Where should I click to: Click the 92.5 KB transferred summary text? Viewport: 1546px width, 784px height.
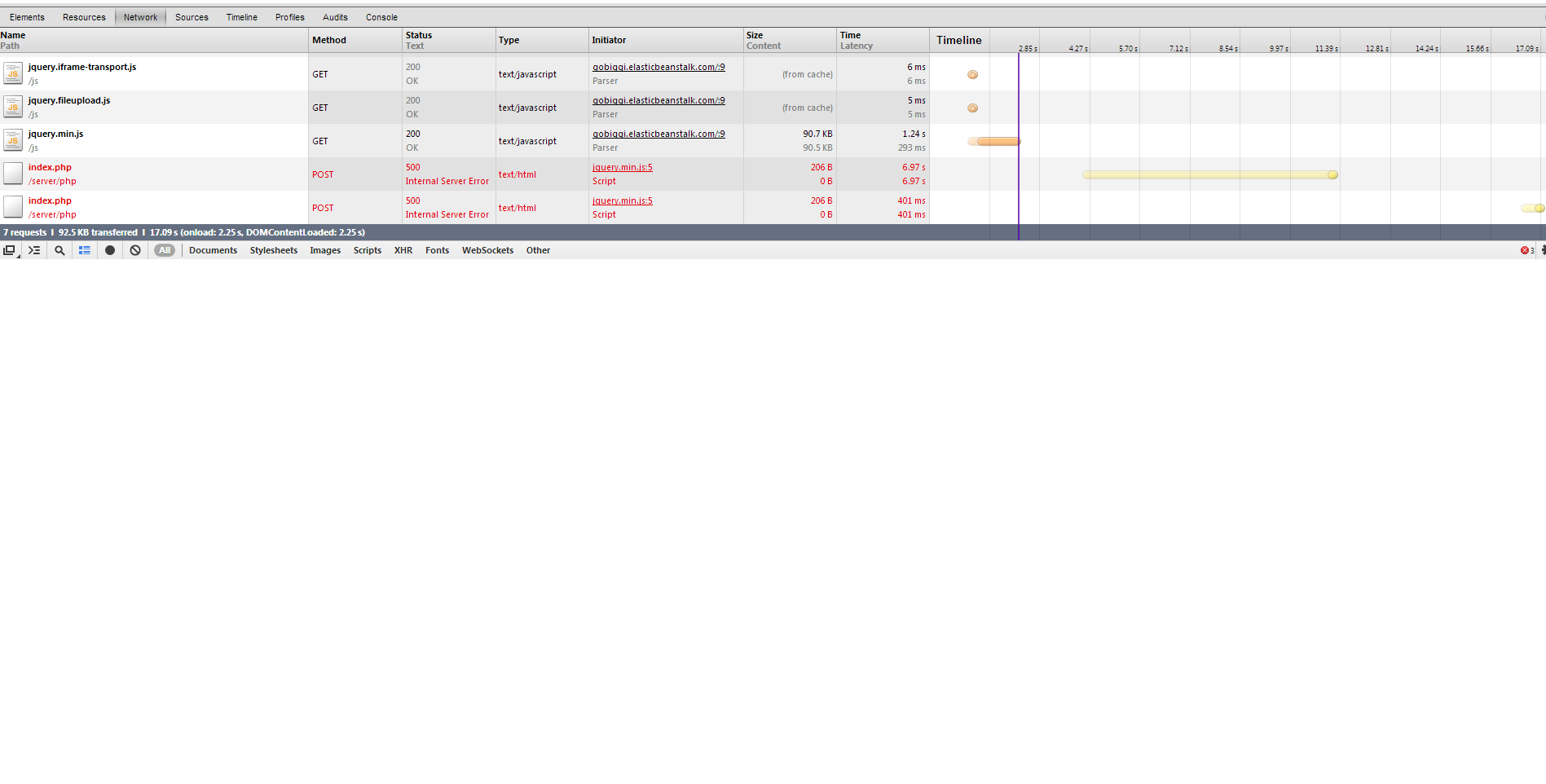click(x=98, y=232)
